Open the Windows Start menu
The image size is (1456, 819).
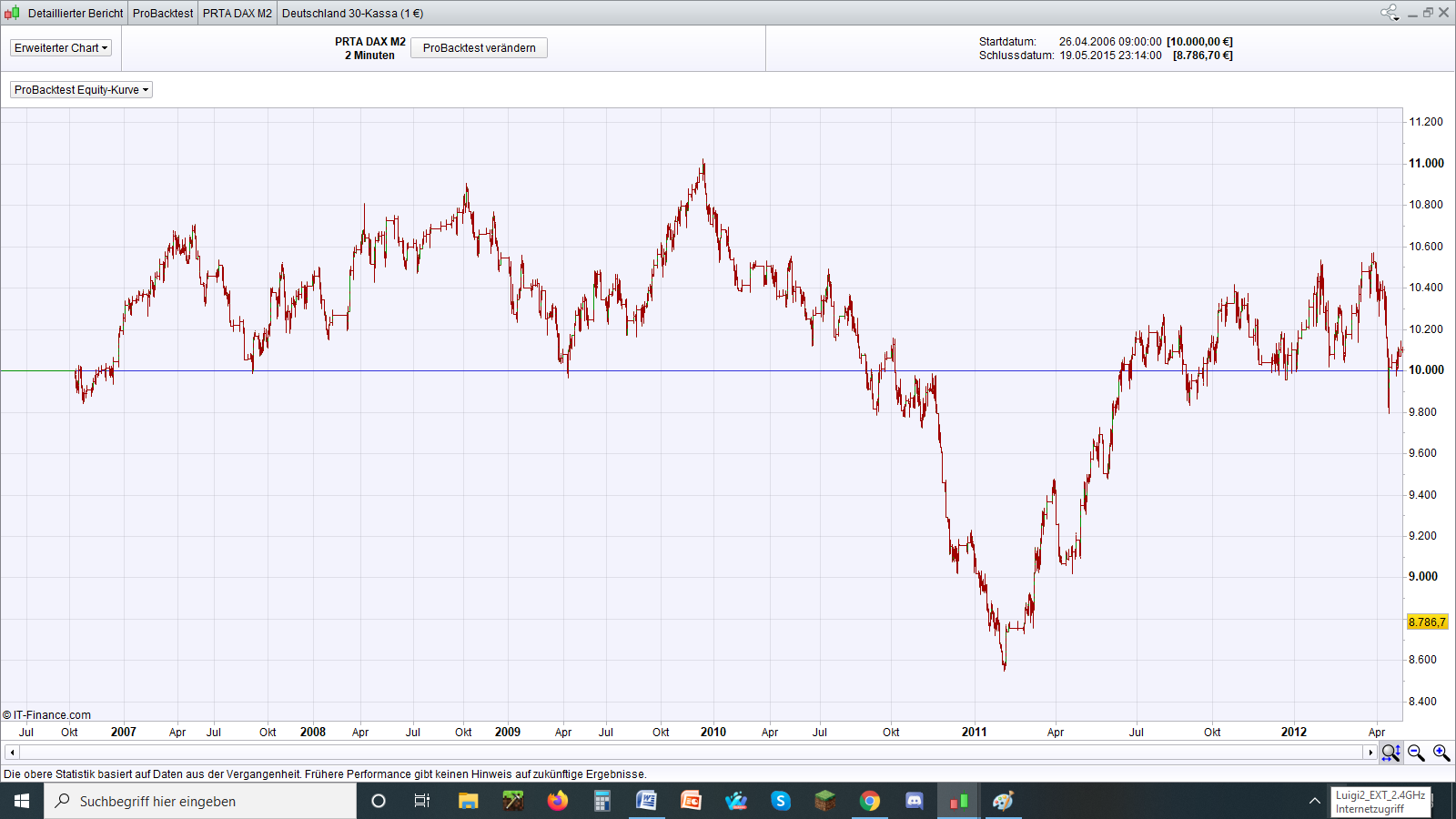pyautogui.click(x=22, y=801)
